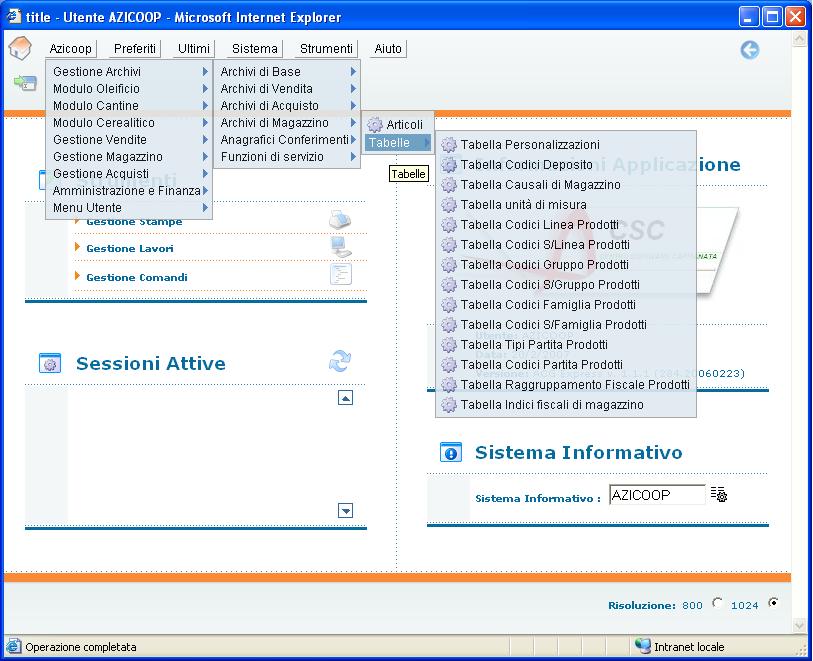Image resolution: width=813 pixels, height=661 pixels.
Task: Click gear icon of Tabella Codici Linea Prodotti
Action: pyautogui.click(x=448, y=225)
